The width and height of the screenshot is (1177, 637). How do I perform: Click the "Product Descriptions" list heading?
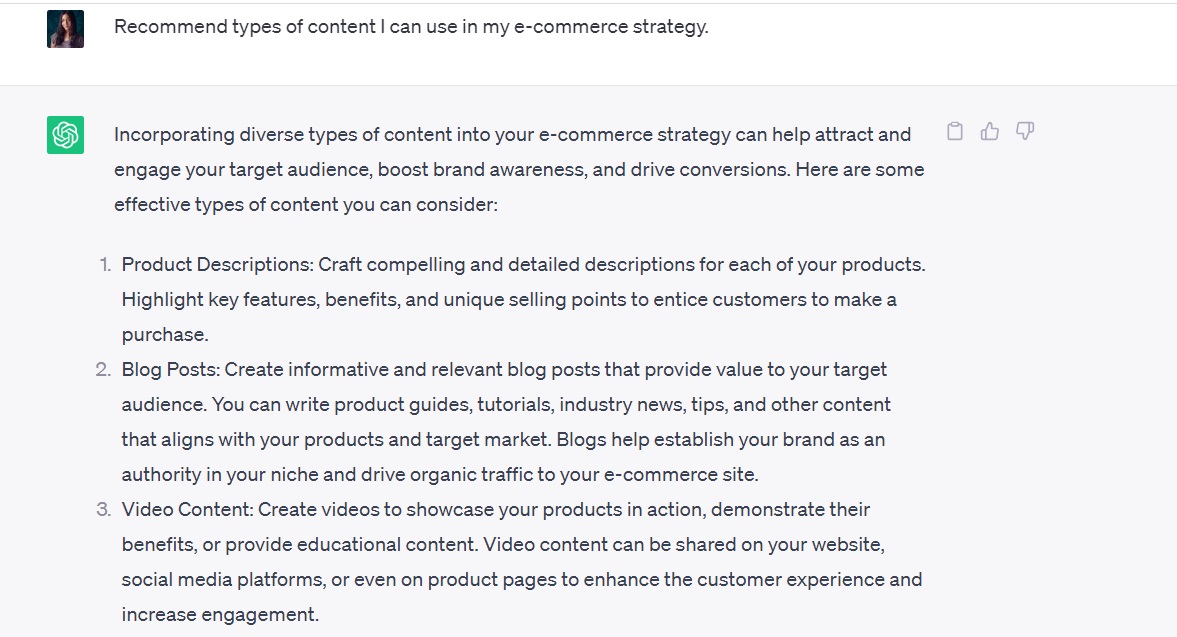click(218, 265)
